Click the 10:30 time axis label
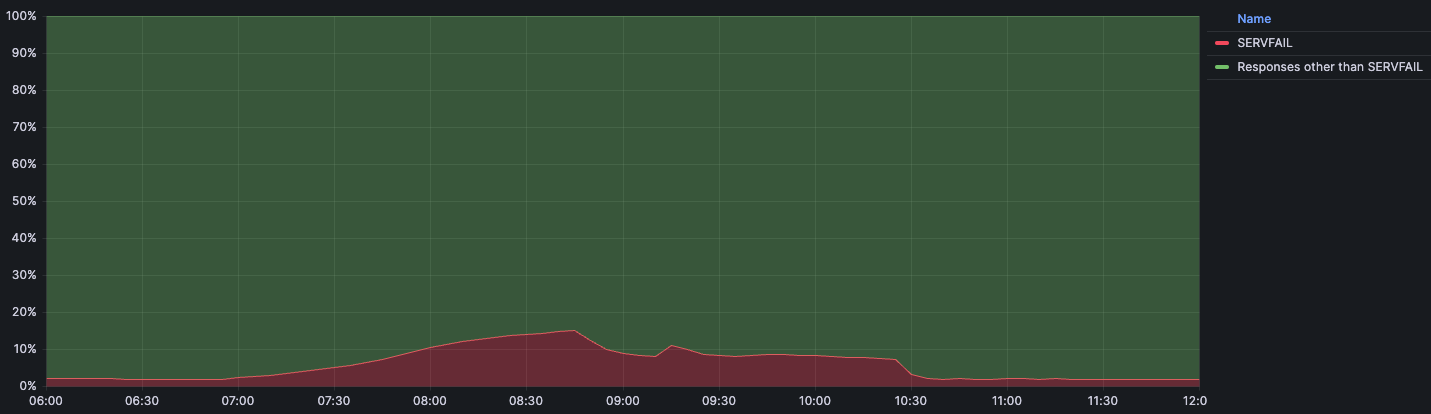The height and width of the screenshot is (414, 1431). [911, 401]
